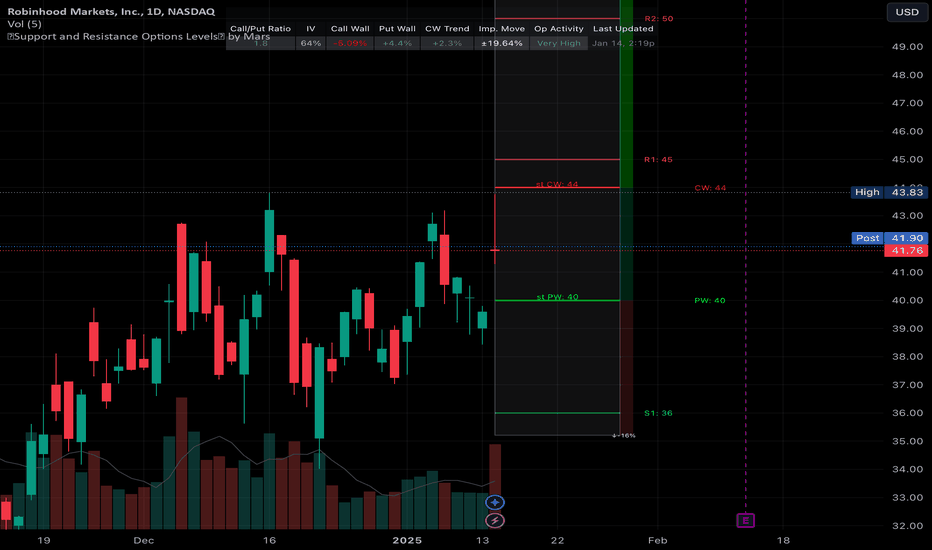Click the IV value 64% cell
The image size is (932, 550).
tap(311, 43)
